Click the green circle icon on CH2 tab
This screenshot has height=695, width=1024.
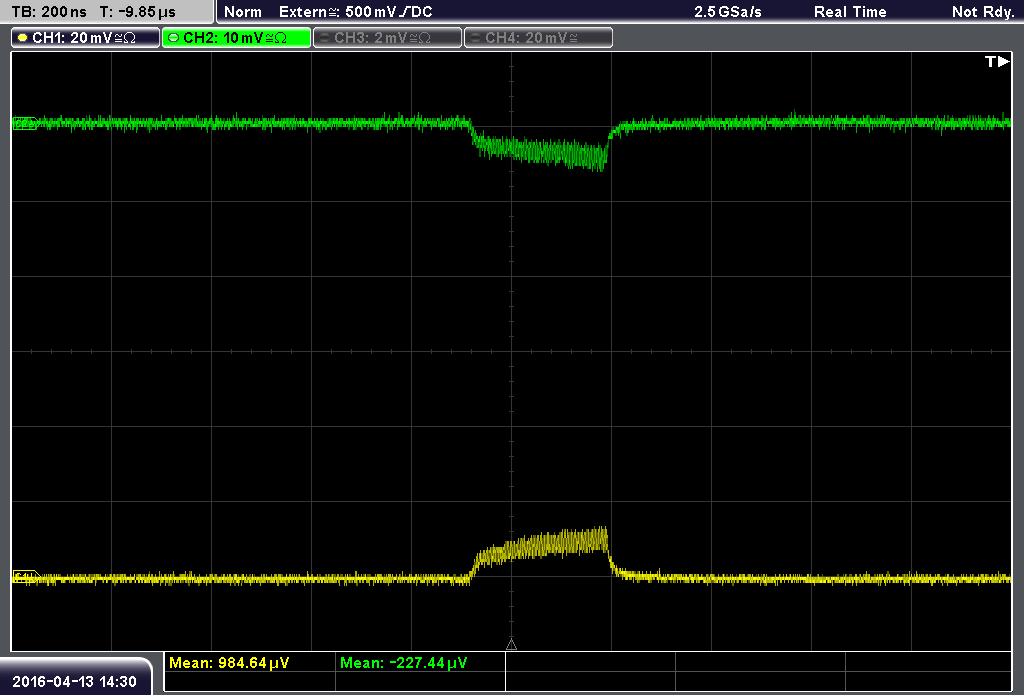(173, 38)
